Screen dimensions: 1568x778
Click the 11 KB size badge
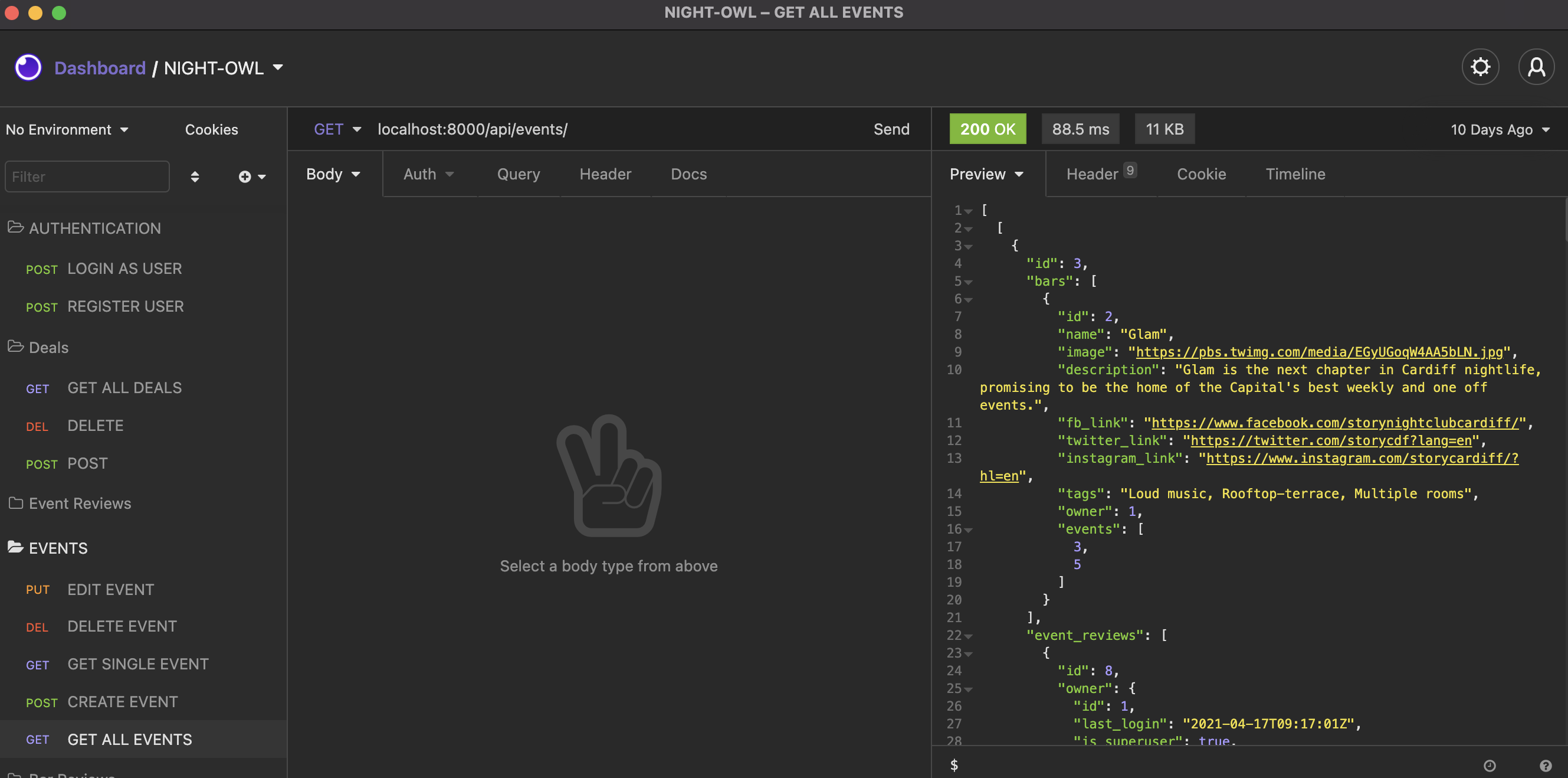point(1164,129)
